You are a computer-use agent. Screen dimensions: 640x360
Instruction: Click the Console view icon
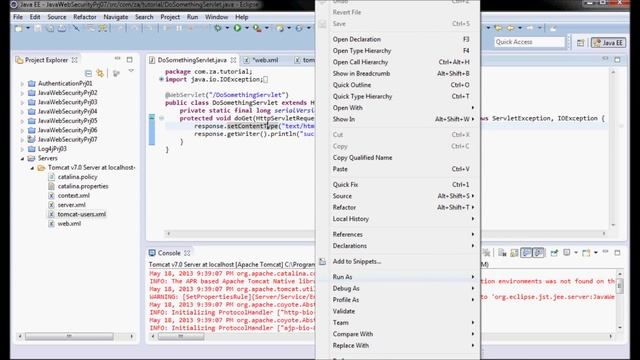[152, 253]
